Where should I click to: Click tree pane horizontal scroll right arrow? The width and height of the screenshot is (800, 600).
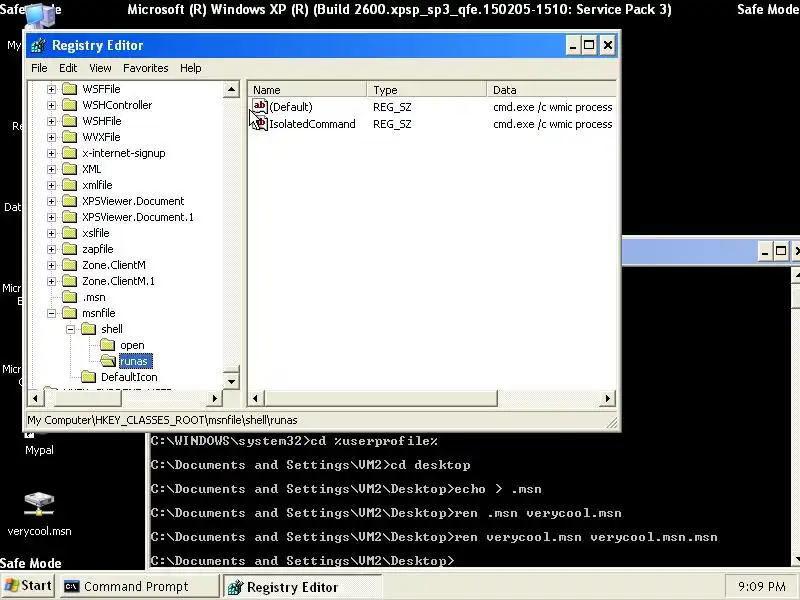pyautogui.click(x=214, y=398)
